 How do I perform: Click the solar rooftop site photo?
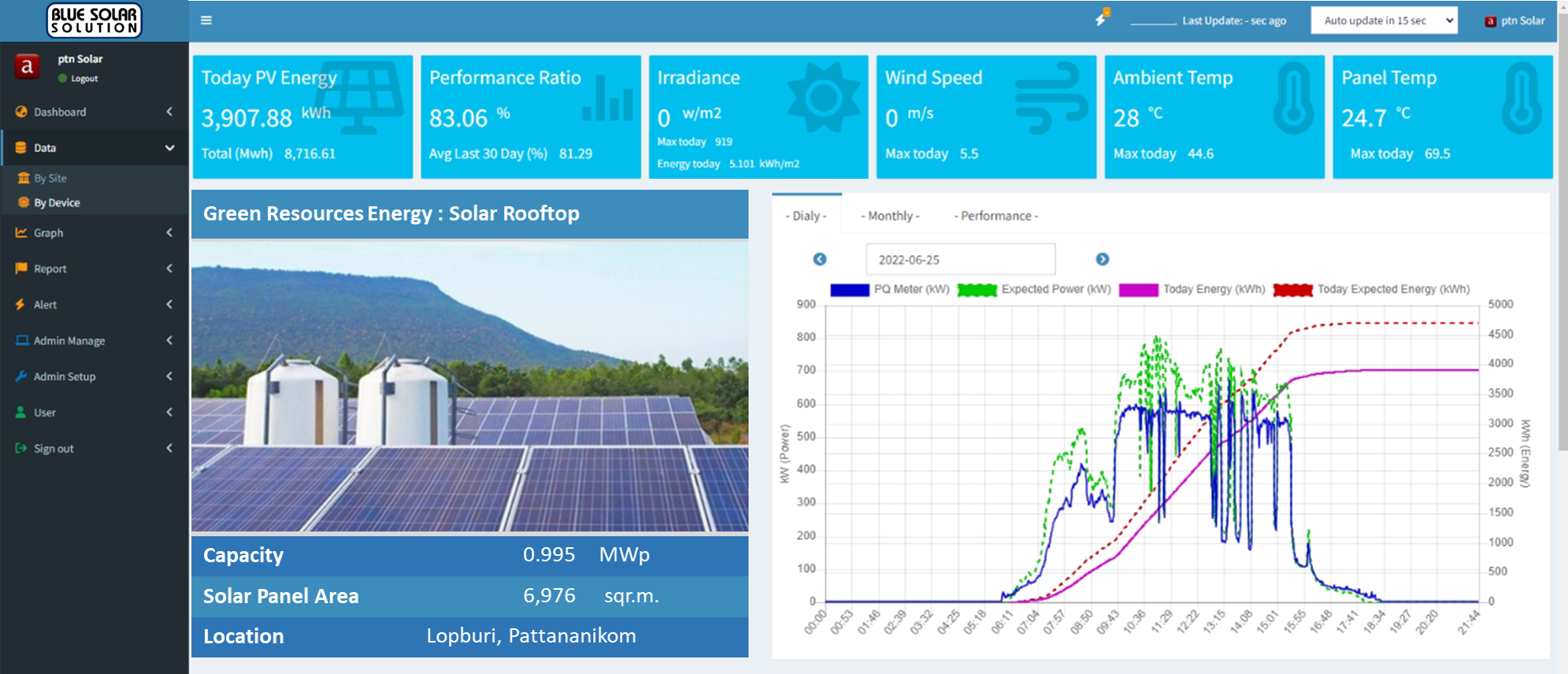[x=469, y=386]
